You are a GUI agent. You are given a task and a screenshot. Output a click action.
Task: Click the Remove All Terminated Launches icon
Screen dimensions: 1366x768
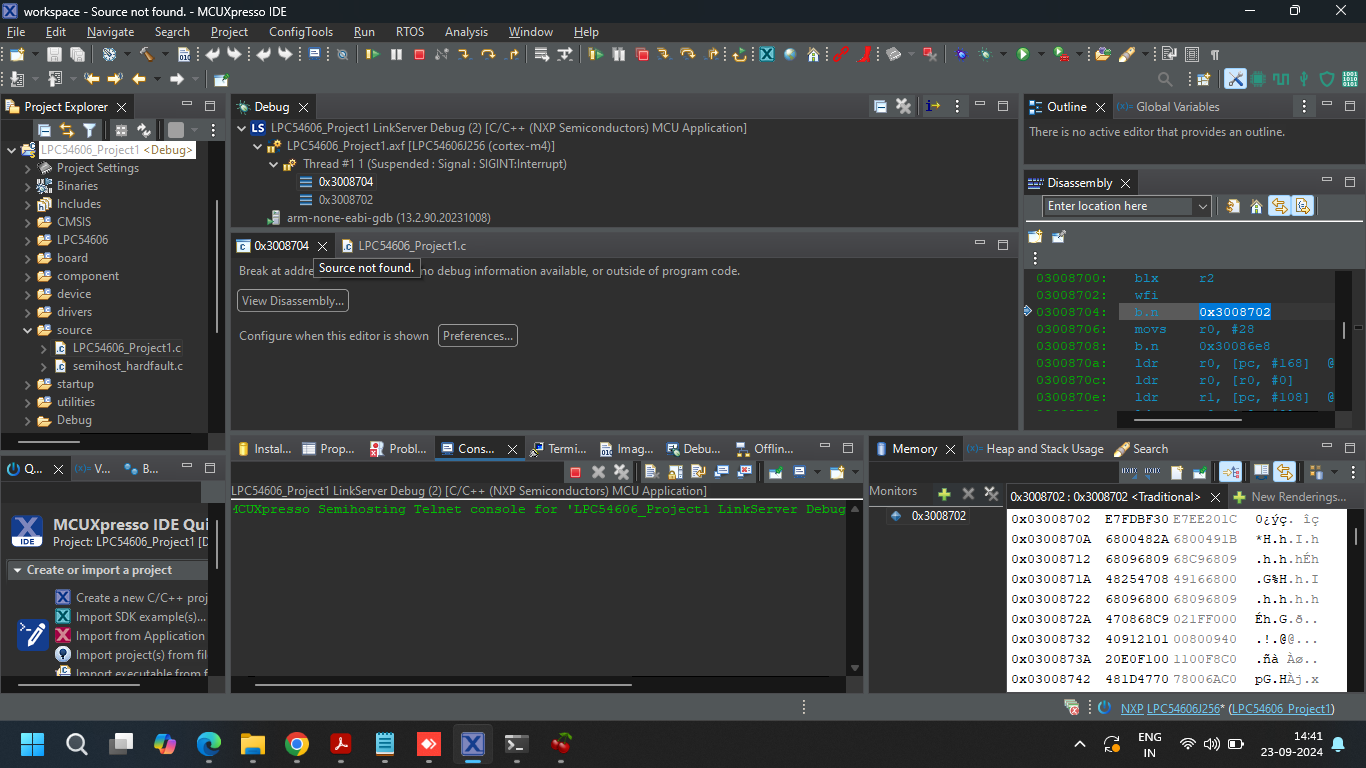click(x=621, y=471)
